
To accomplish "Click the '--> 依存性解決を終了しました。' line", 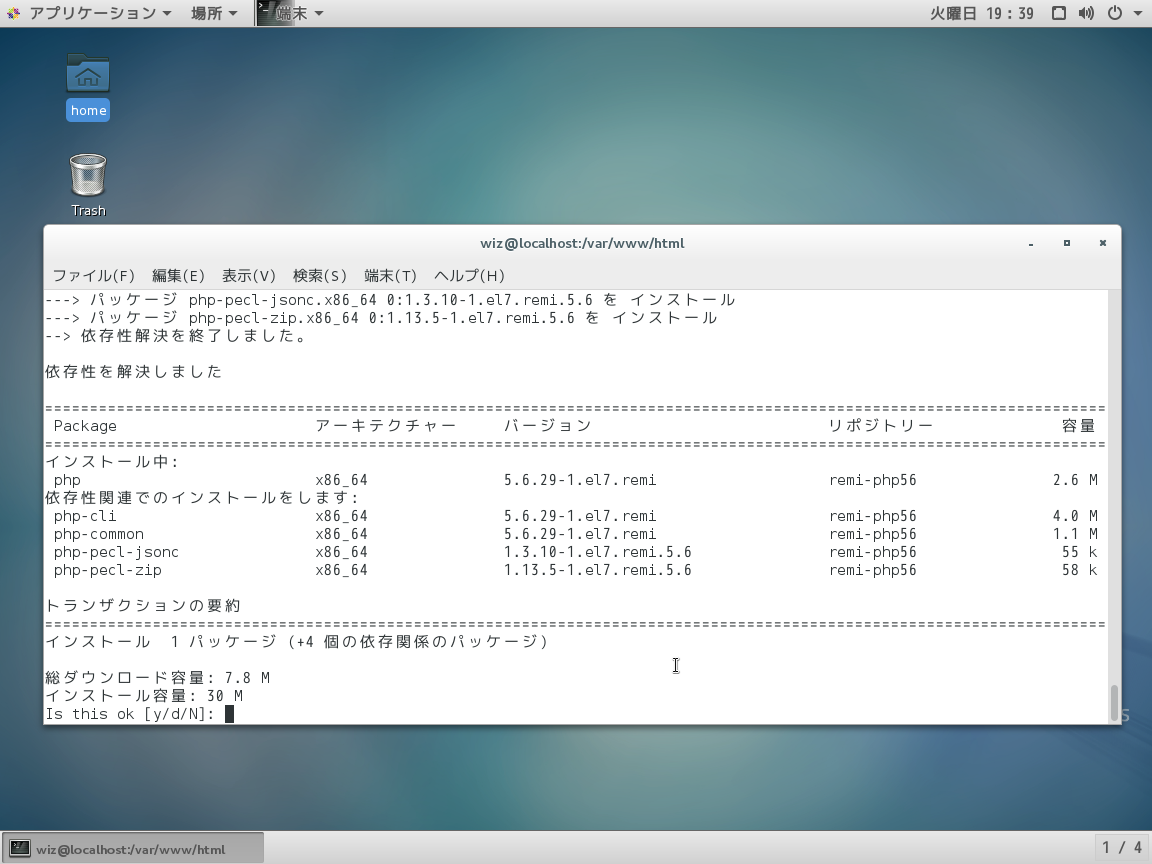I will pos(176,336).
